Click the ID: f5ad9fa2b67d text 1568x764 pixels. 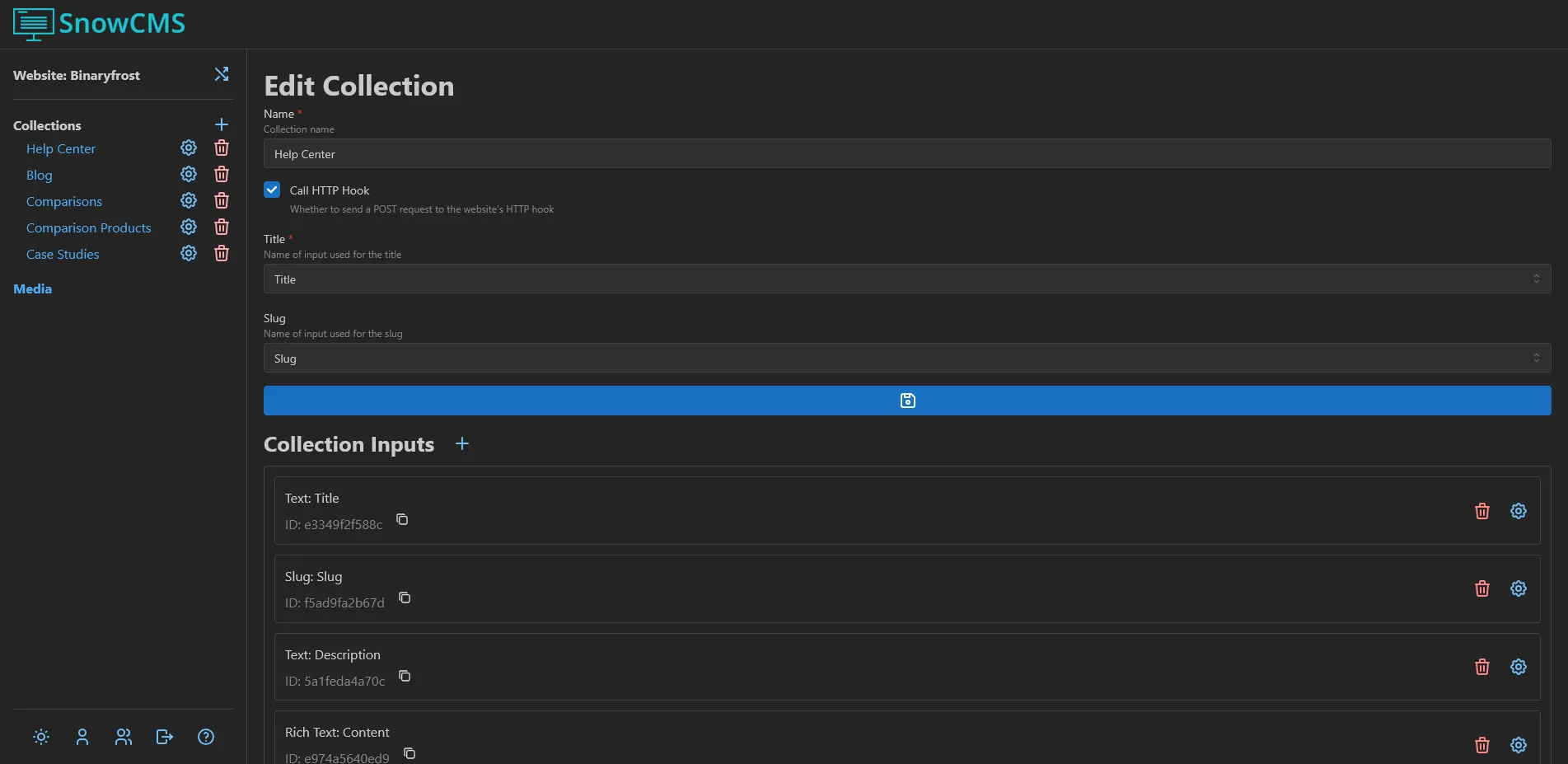(335, 602)
